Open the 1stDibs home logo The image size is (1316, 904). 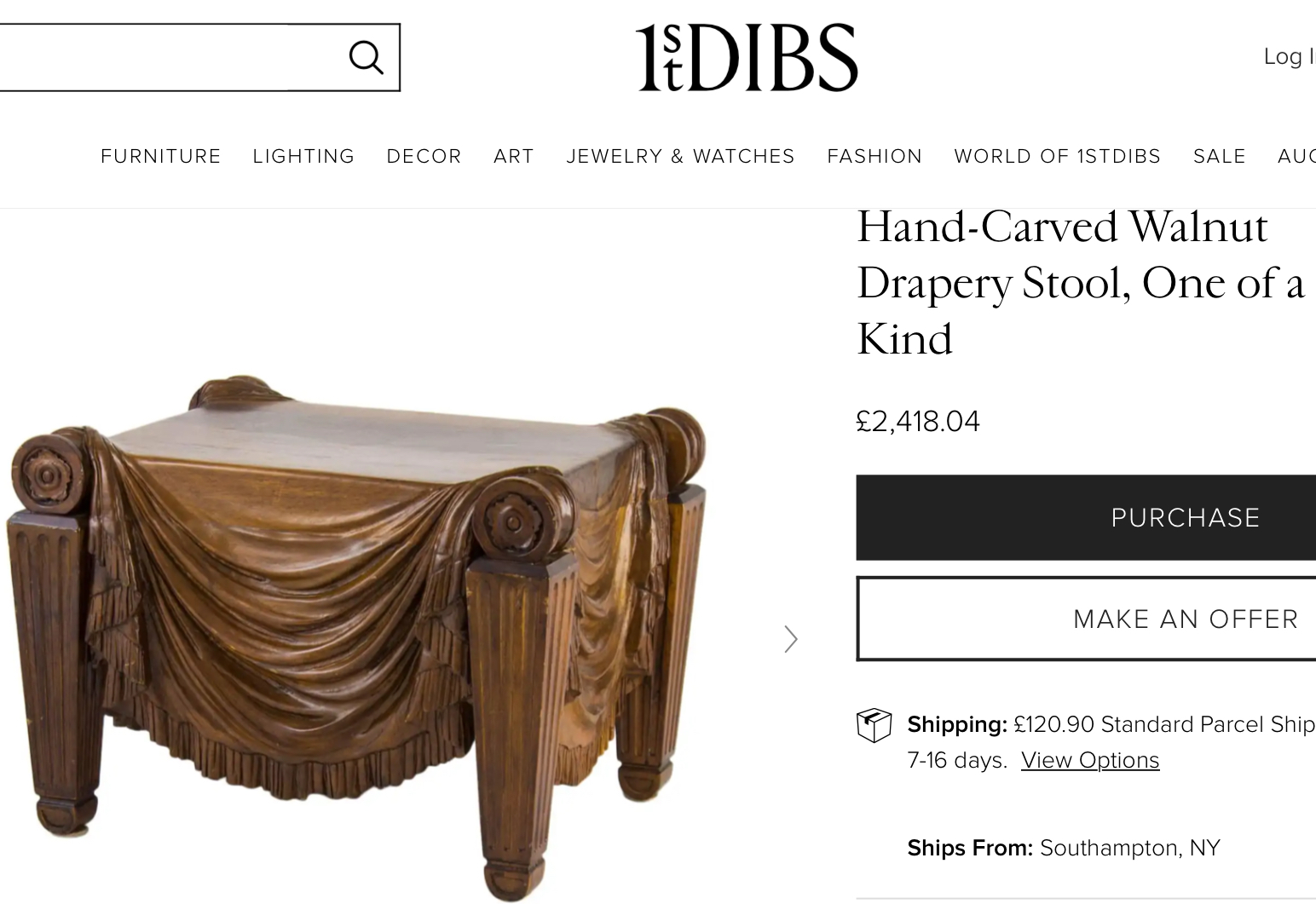pos(747,57)
